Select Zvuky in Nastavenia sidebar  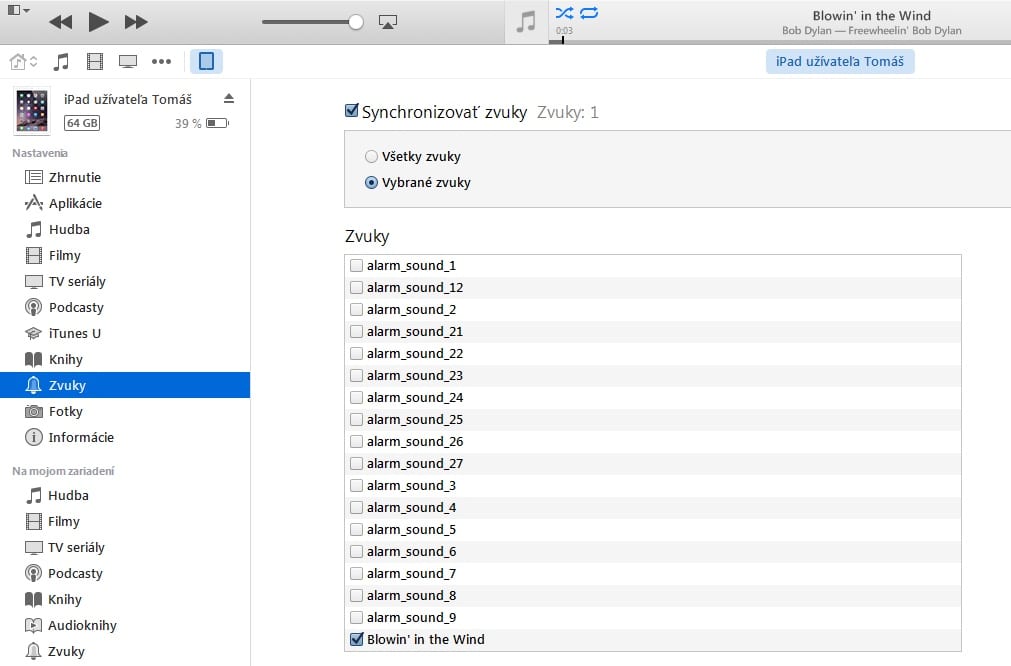click(125, 385)
